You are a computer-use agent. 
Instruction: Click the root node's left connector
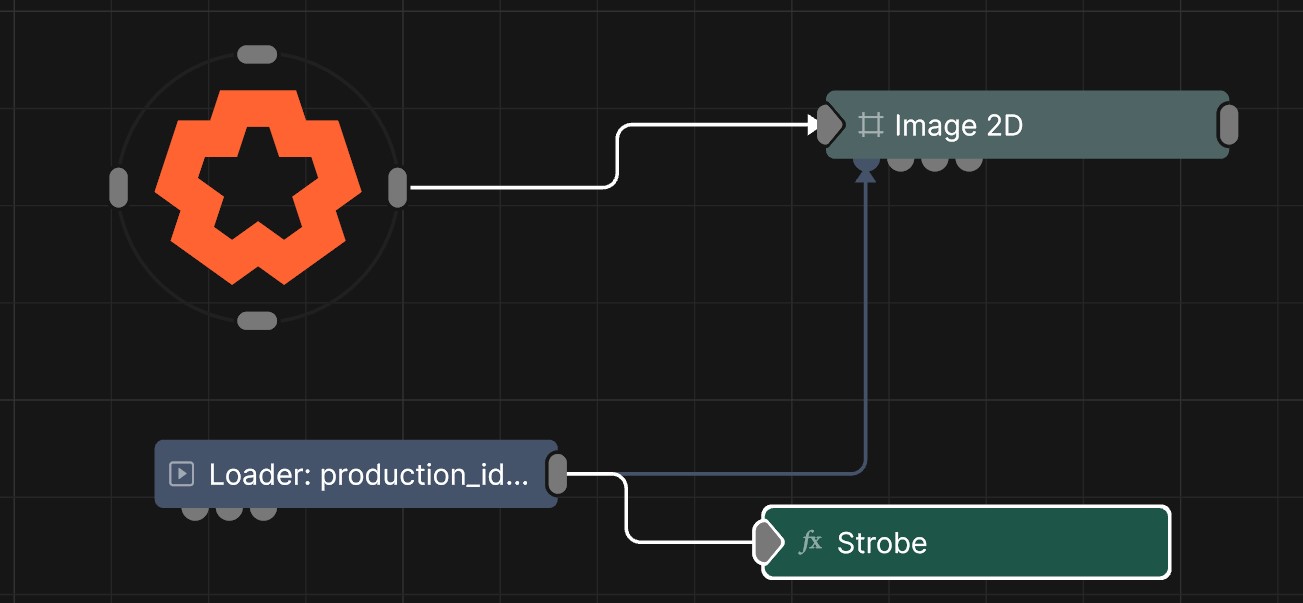coord(118,188)
